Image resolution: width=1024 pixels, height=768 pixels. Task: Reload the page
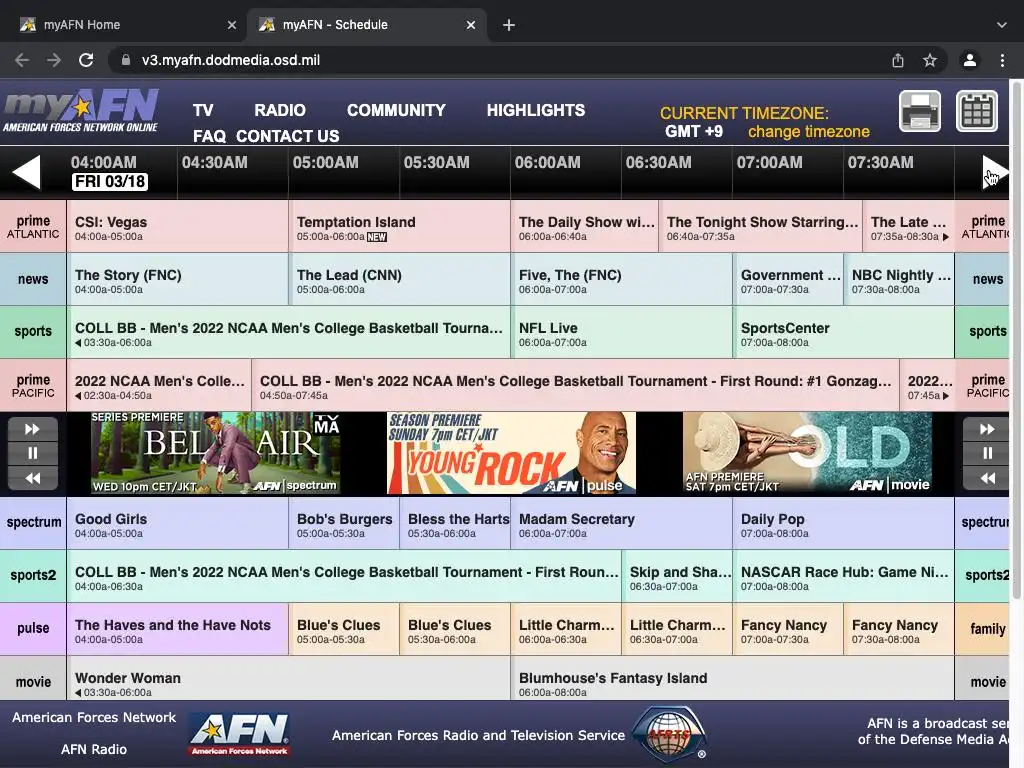click(x=86, y=60)
